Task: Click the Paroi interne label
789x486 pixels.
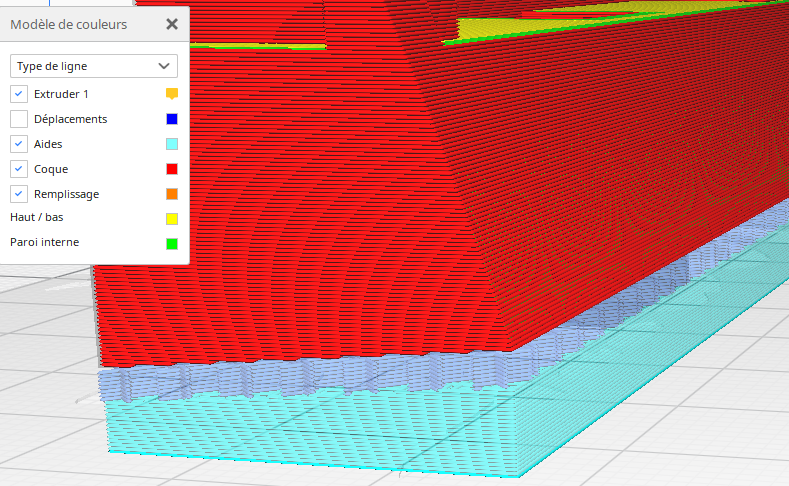Action: [45, 242]
